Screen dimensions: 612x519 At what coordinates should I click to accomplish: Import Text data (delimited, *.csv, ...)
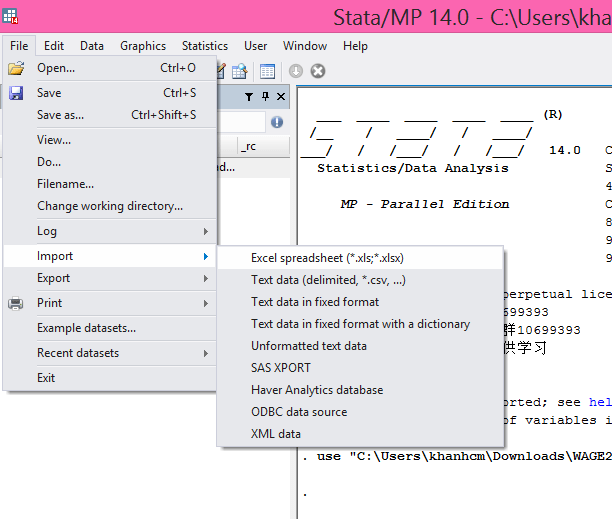360,280
